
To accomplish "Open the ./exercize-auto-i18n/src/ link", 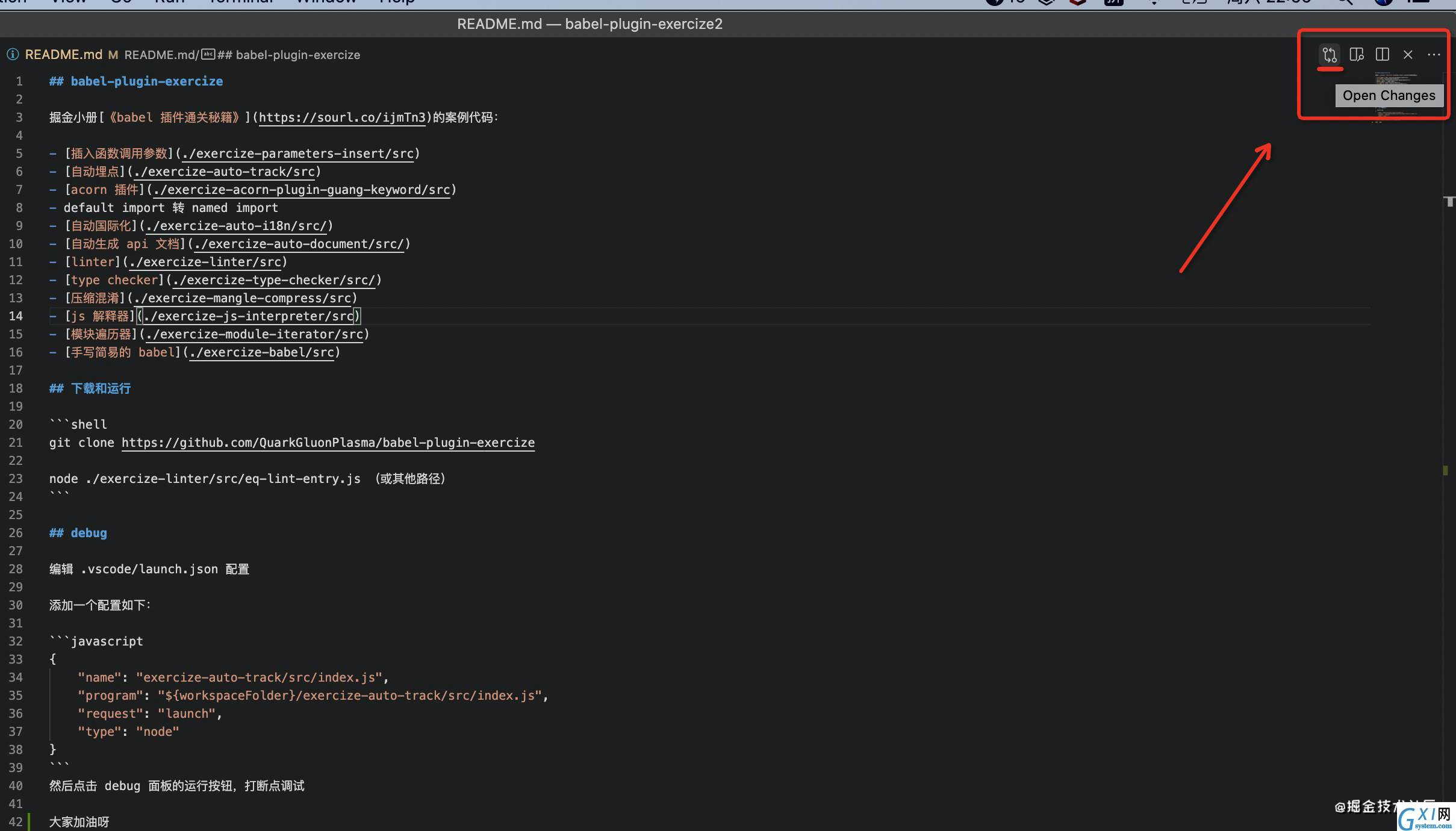I will pos(237,226).
